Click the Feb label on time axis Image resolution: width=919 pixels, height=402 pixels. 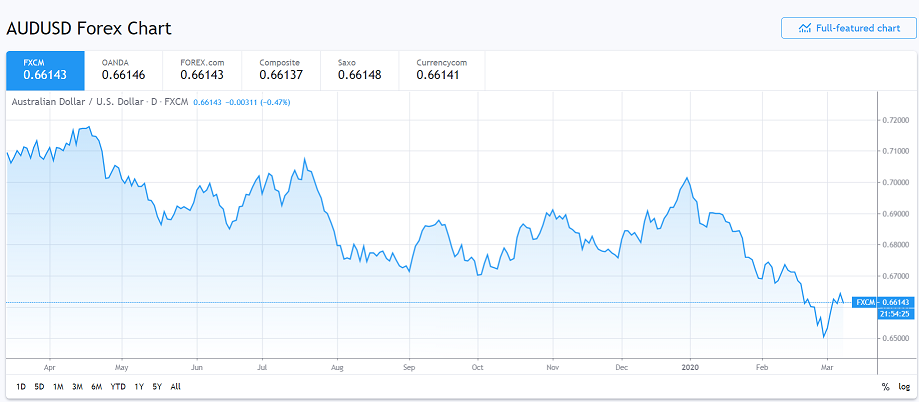[x=762, y=367]
